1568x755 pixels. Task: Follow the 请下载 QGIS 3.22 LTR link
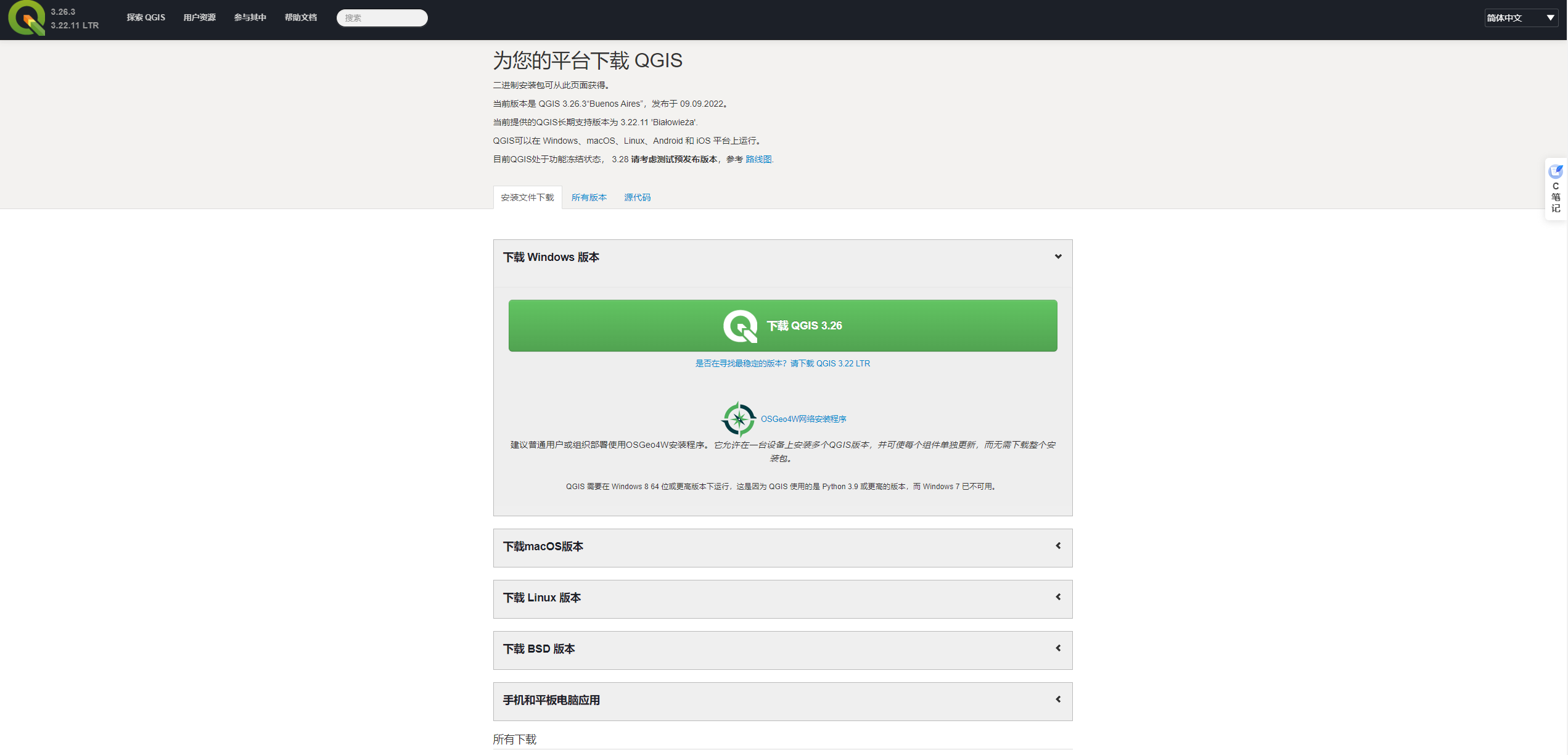830,363
